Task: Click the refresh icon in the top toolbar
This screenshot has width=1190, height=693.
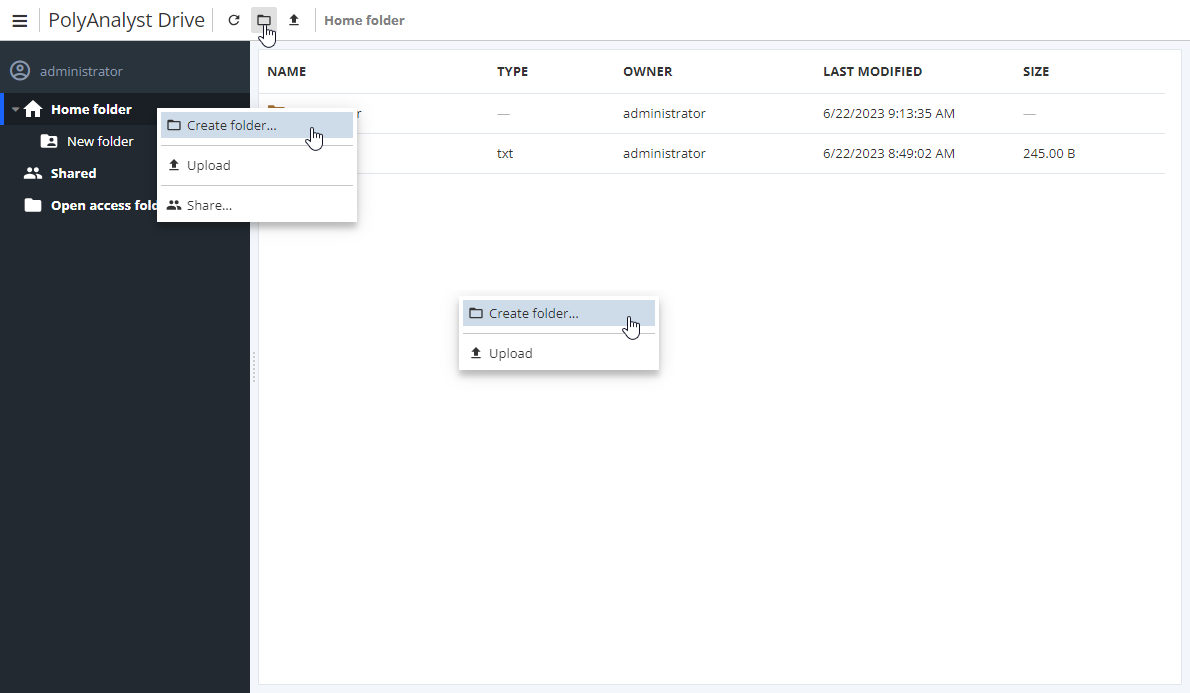Action: (234, 19)
